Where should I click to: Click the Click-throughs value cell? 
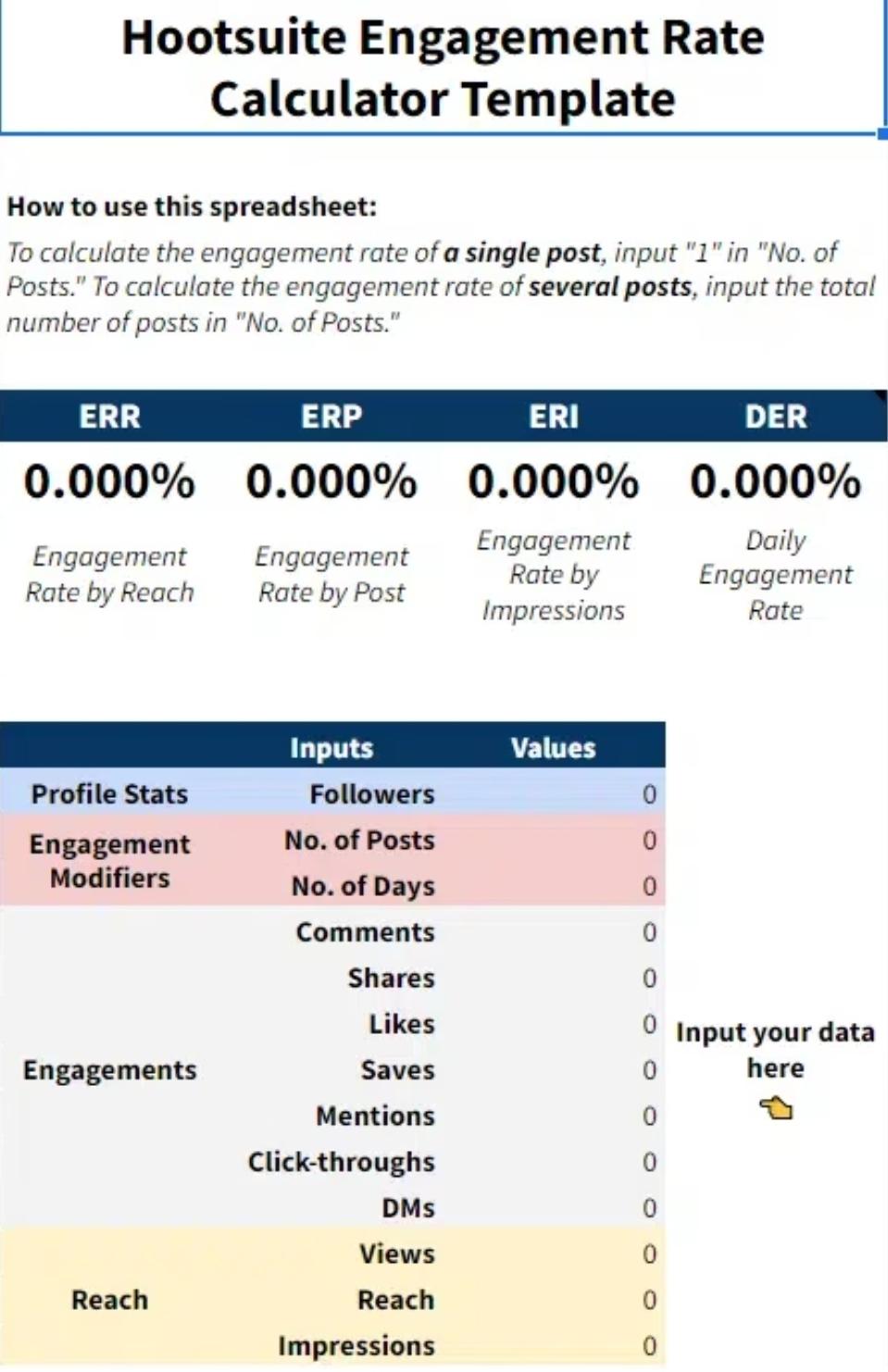(554, 1162)
